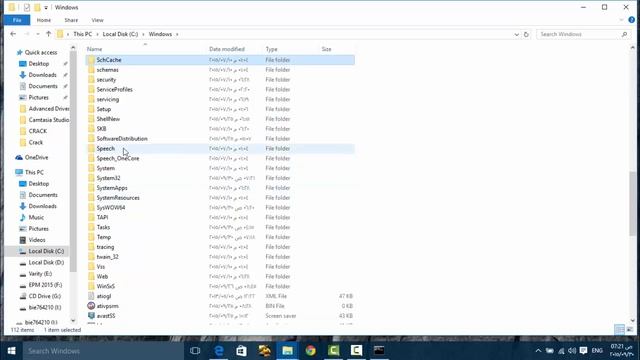Open the View ribbon tab
Image resolution: width=640 pixels, height=360 pixels.
point(97,20)
